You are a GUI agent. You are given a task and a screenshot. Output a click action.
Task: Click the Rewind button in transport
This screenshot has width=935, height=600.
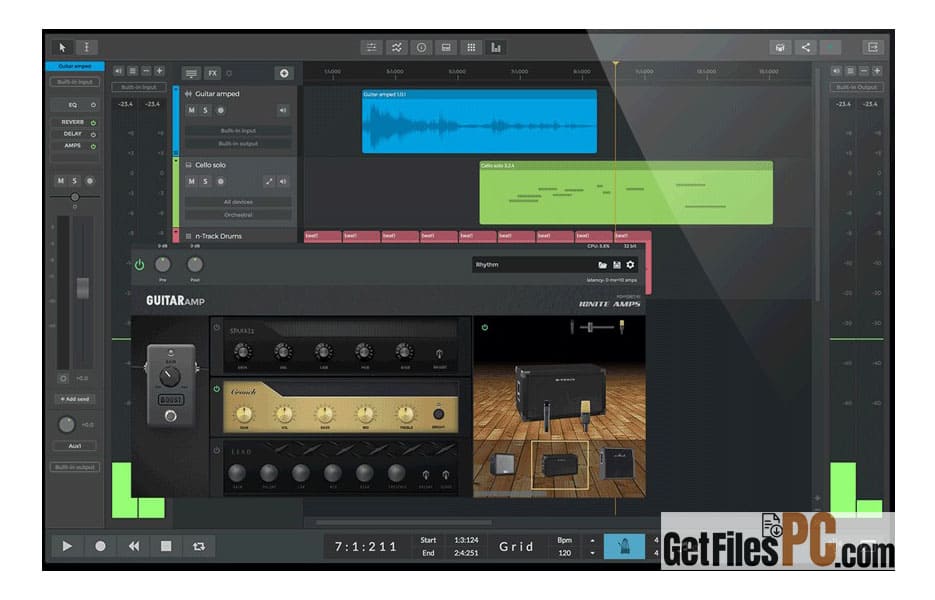(134, 546)
